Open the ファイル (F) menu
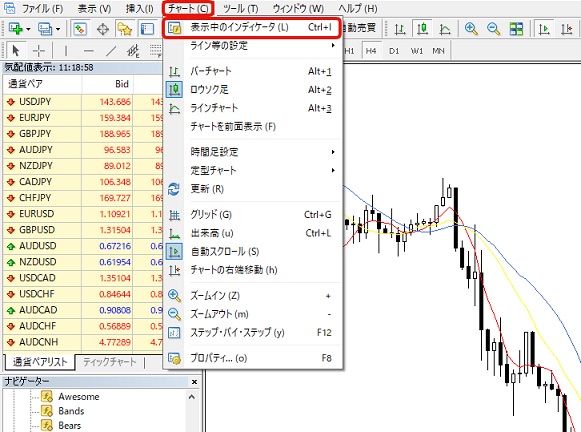 tap(42, 9)
